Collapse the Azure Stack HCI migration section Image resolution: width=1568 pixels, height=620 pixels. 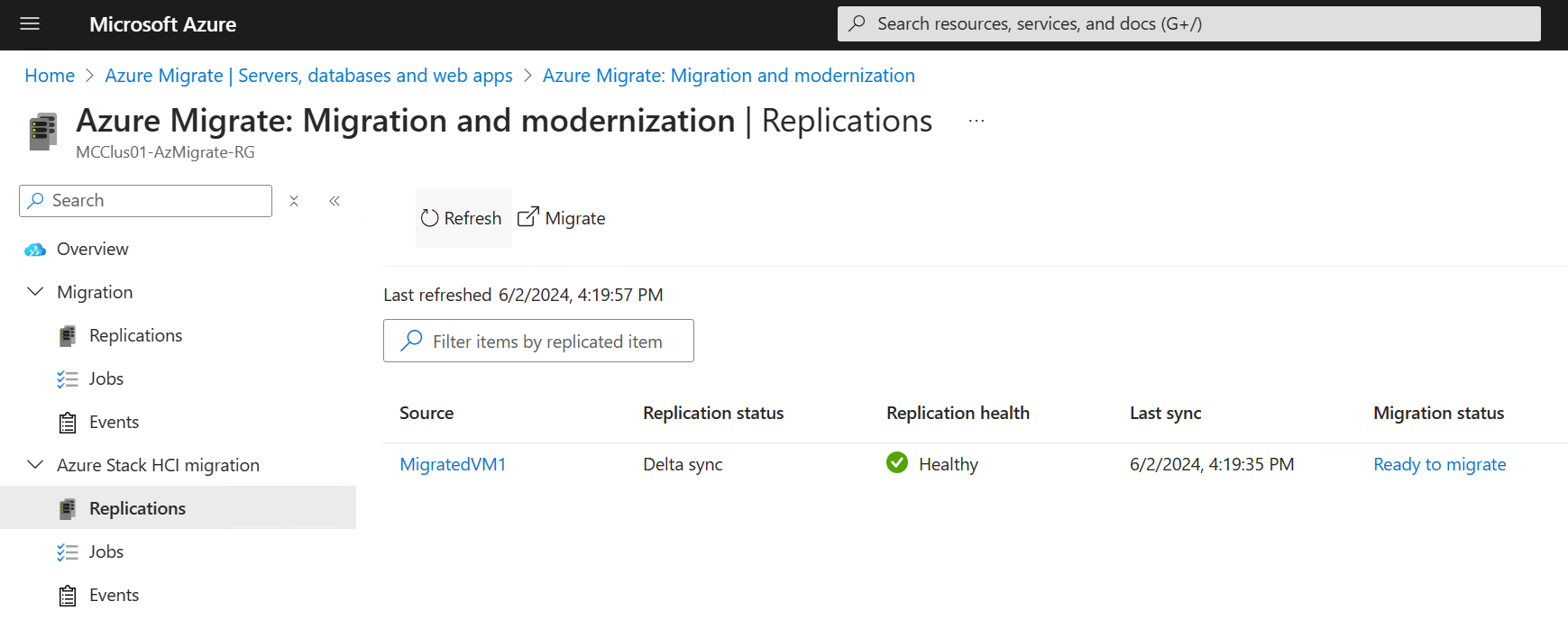(35, 465)
